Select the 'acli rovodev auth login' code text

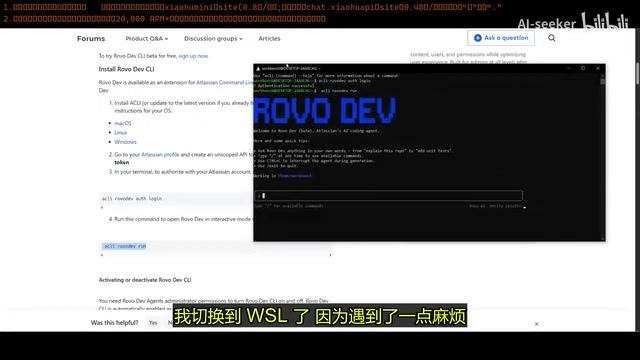132,198
